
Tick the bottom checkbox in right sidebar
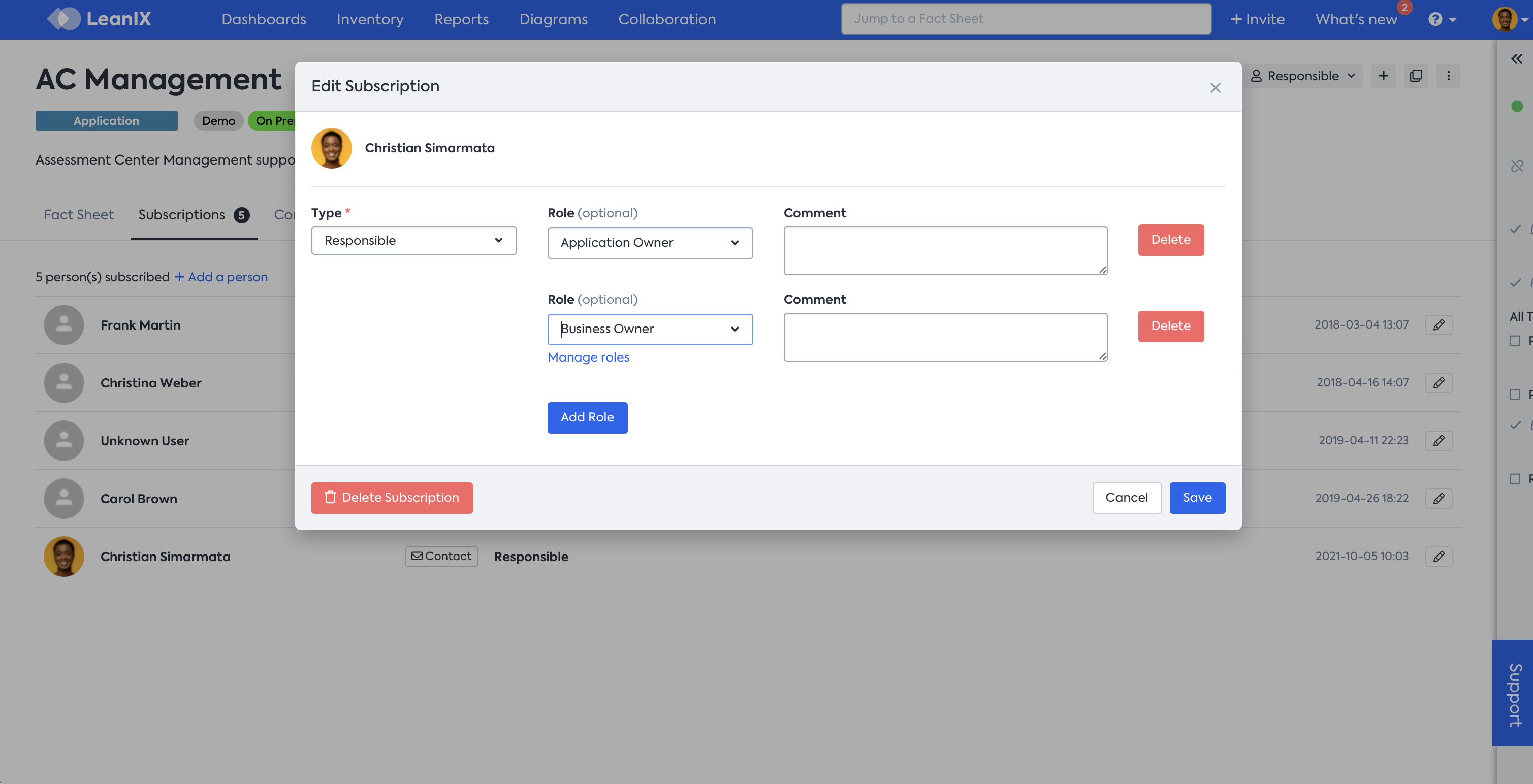coord(1515,479)
